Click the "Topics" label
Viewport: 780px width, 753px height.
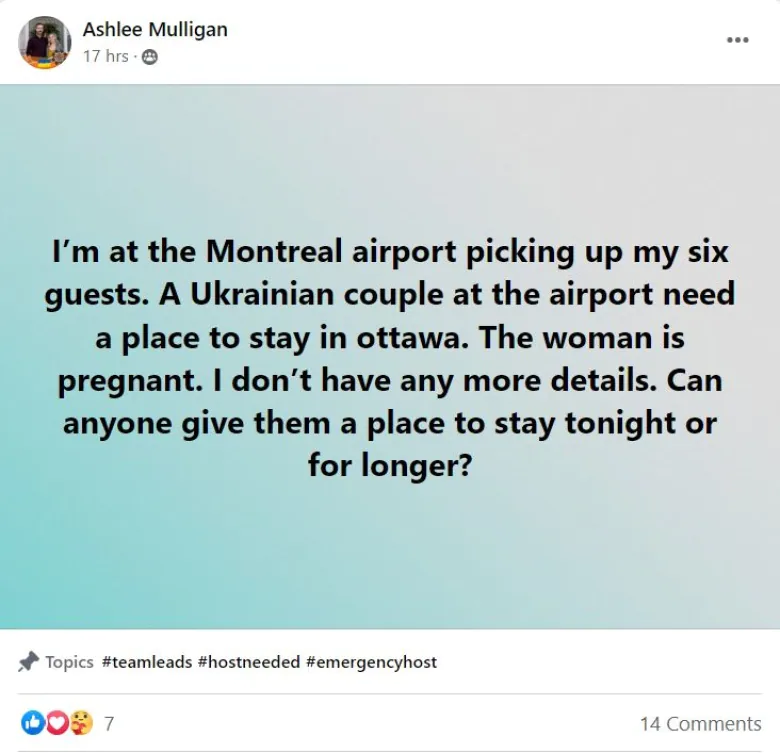(x=69, y=662)
